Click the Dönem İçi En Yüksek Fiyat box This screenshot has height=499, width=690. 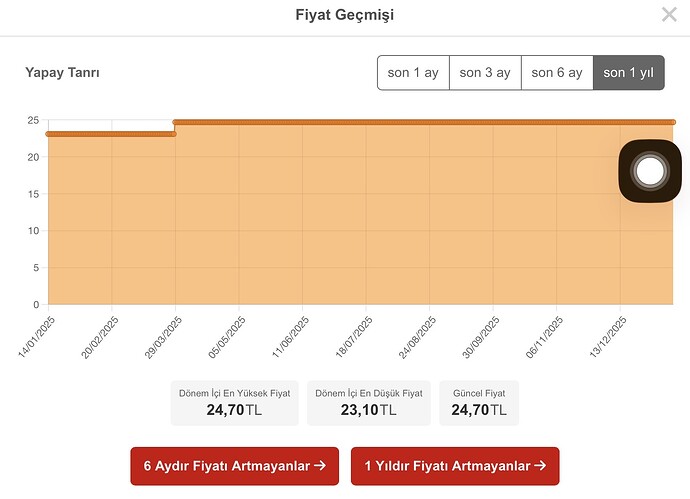pyautogui.click(x=234, y=402)
